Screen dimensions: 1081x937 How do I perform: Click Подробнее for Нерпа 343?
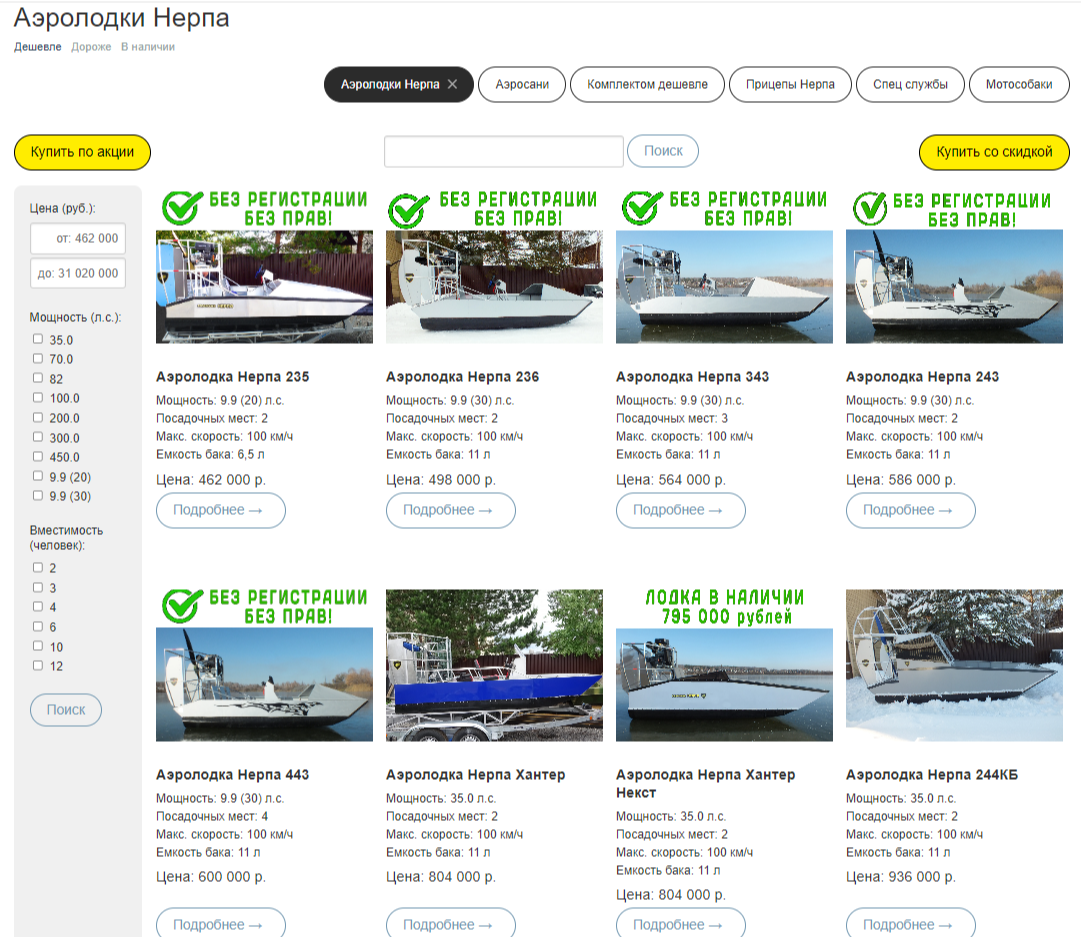click(x=680, y=510)
